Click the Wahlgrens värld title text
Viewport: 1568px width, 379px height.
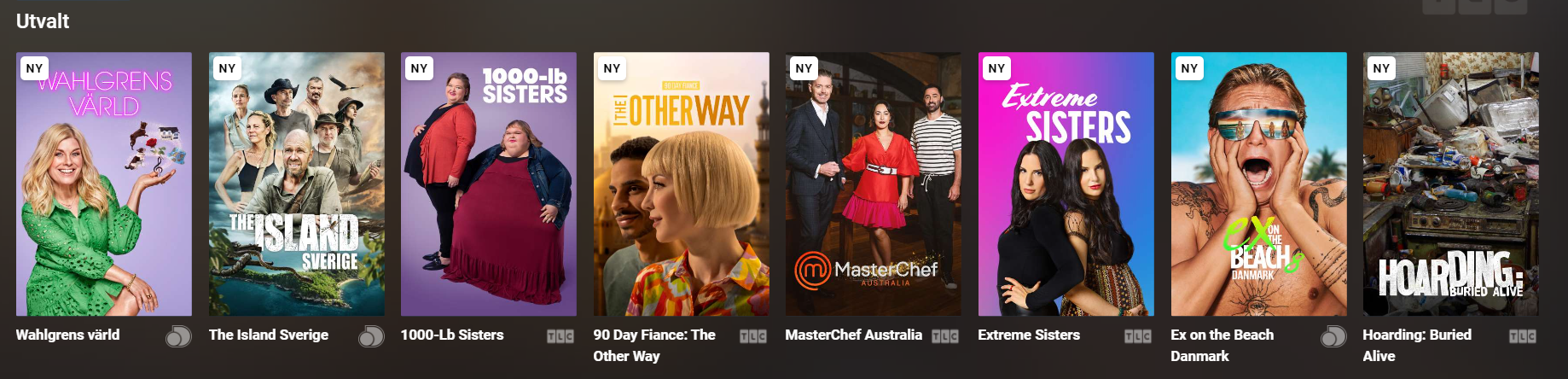click(x=68, y=335)
